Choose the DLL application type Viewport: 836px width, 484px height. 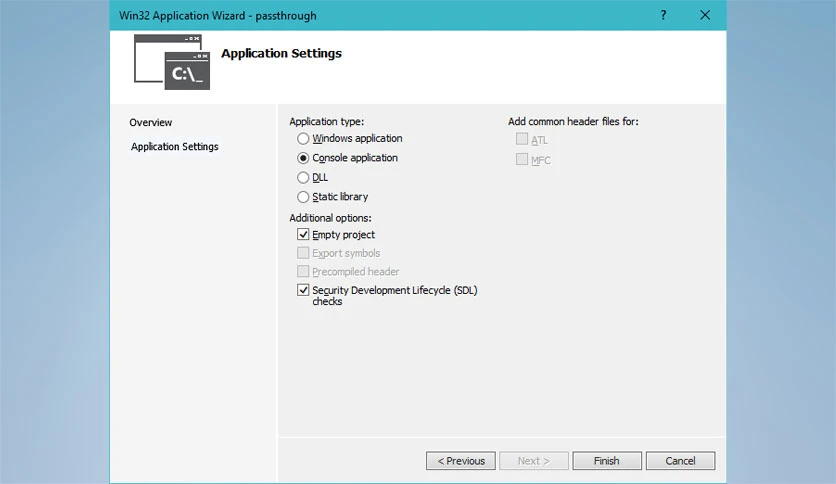[x=303, y=178]
